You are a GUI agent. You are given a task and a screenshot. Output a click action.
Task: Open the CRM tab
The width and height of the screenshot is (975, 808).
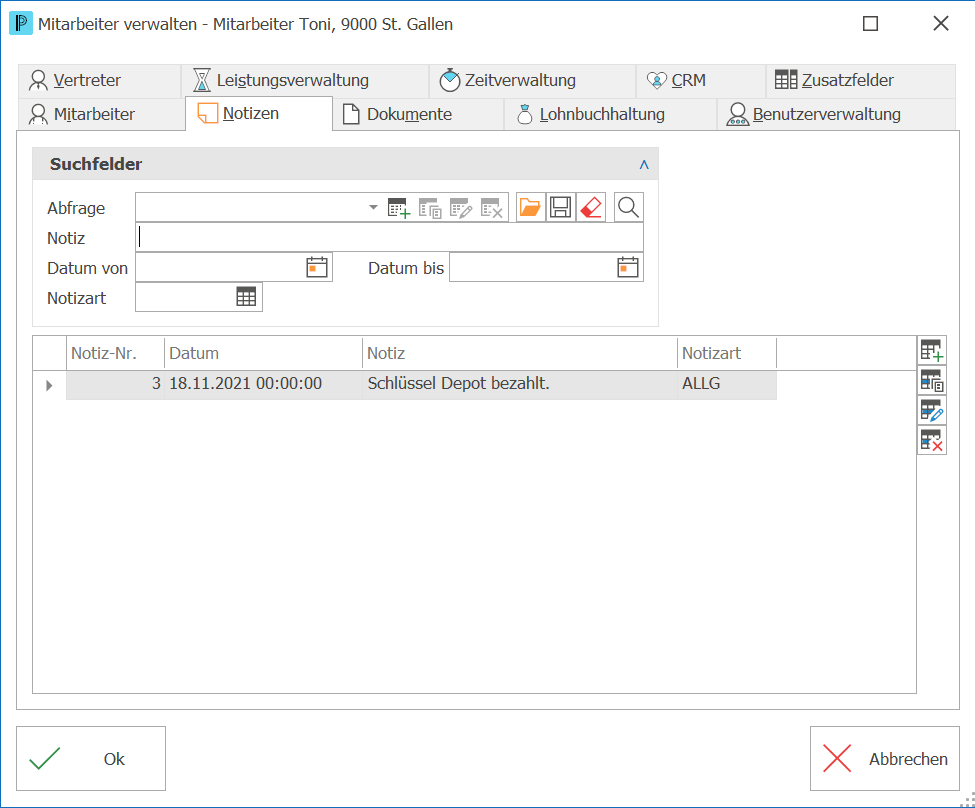(701, 81)
